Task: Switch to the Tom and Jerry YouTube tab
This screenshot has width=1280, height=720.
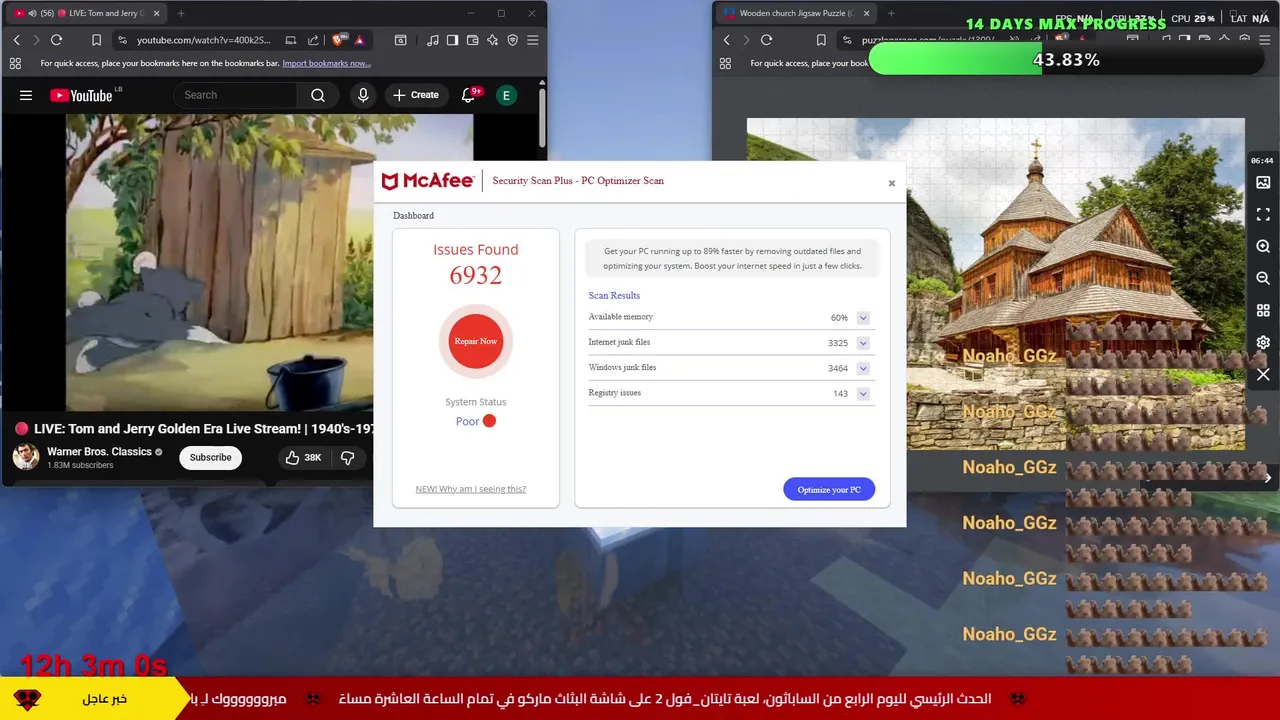Action: click(x=88, y=13)
